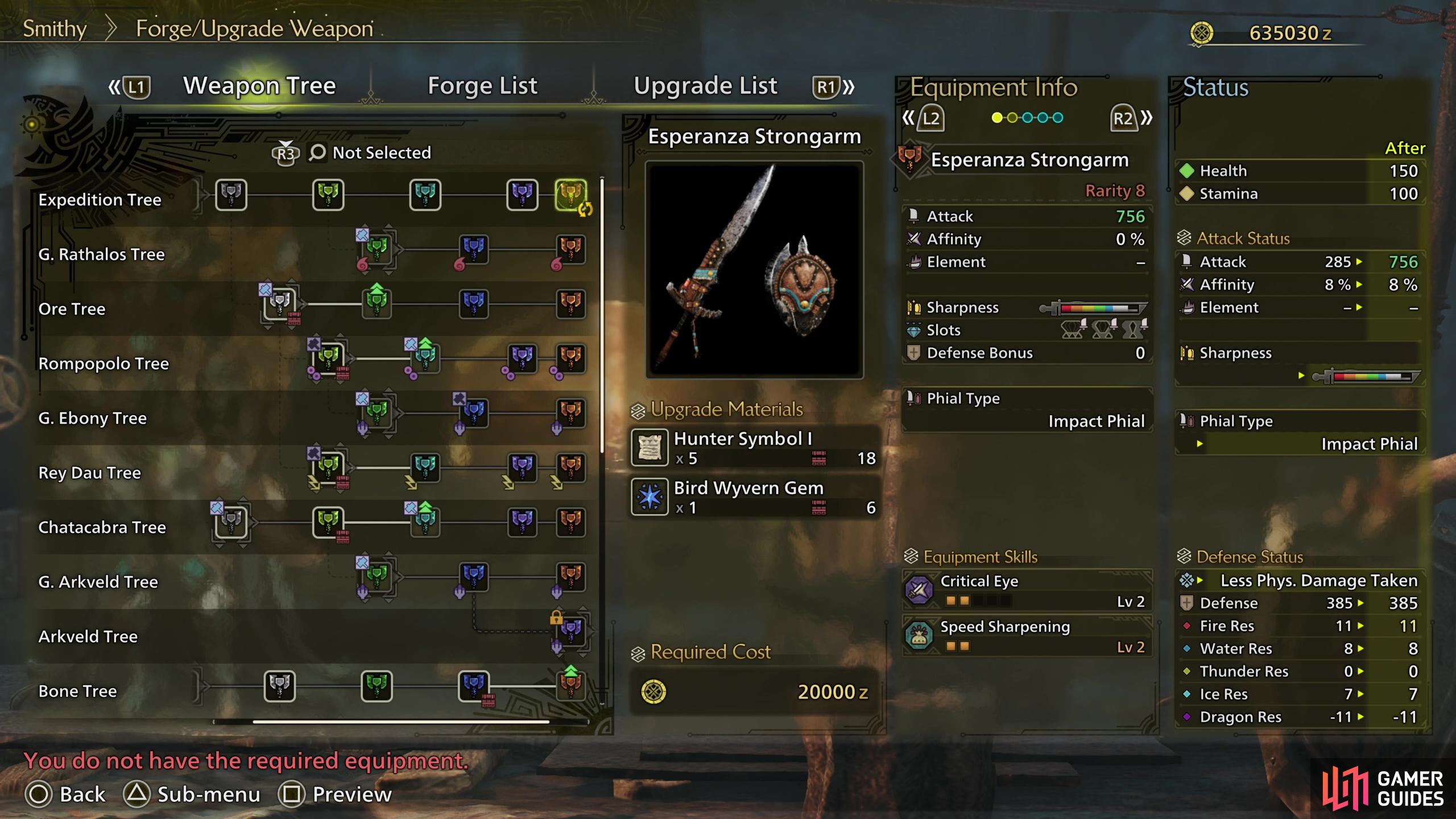Open the Sub-menu button prompt
Viewport: 1456px width, 819px height.
click(192, 795)
